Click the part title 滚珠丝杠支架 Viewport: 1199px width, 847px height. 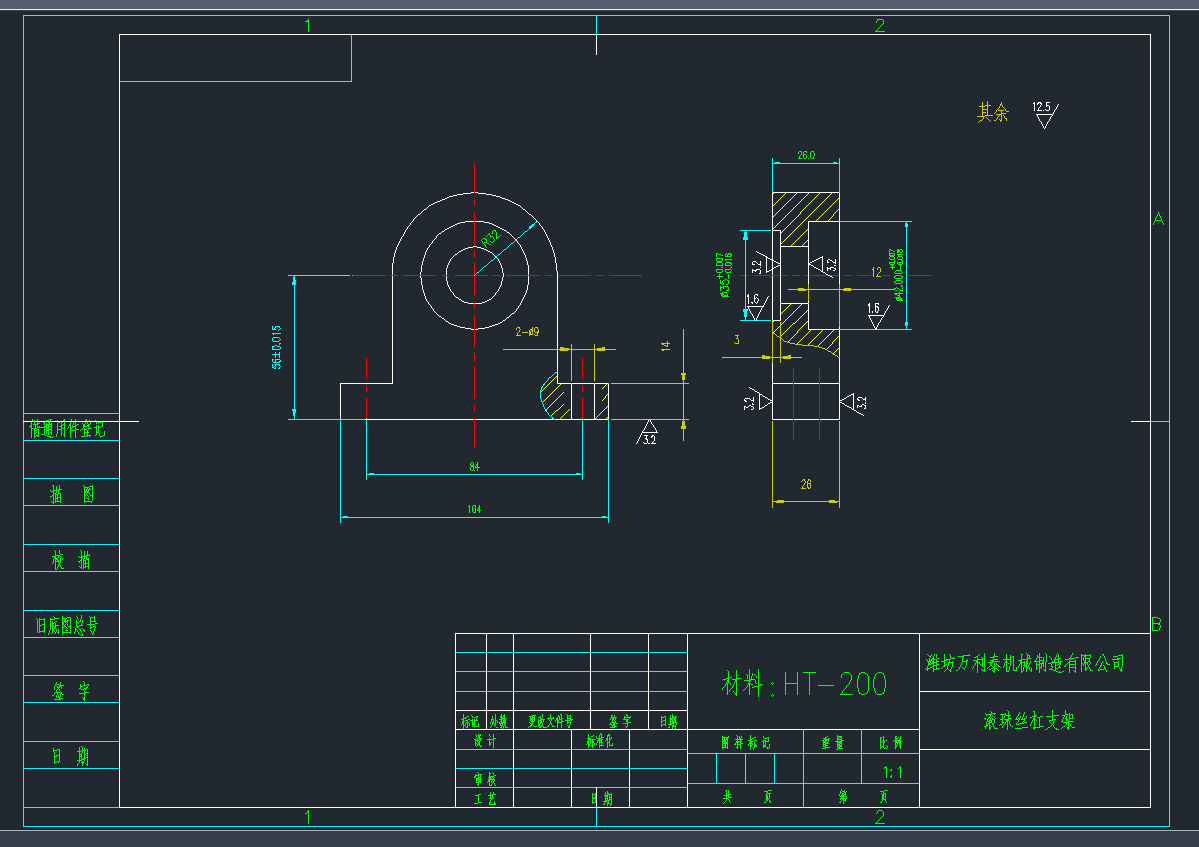1029,720
